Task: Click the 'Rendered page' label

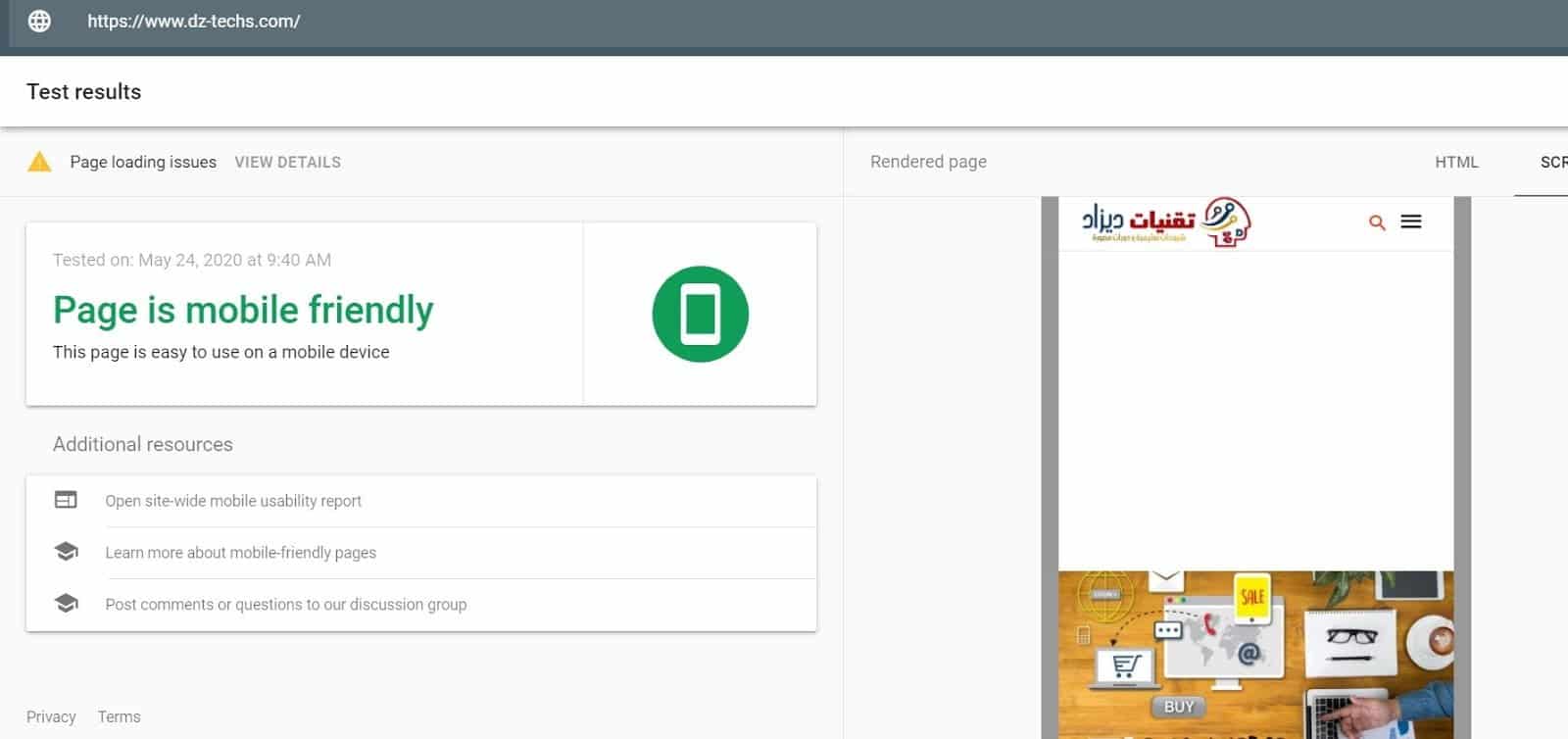Action: (928, 162)
